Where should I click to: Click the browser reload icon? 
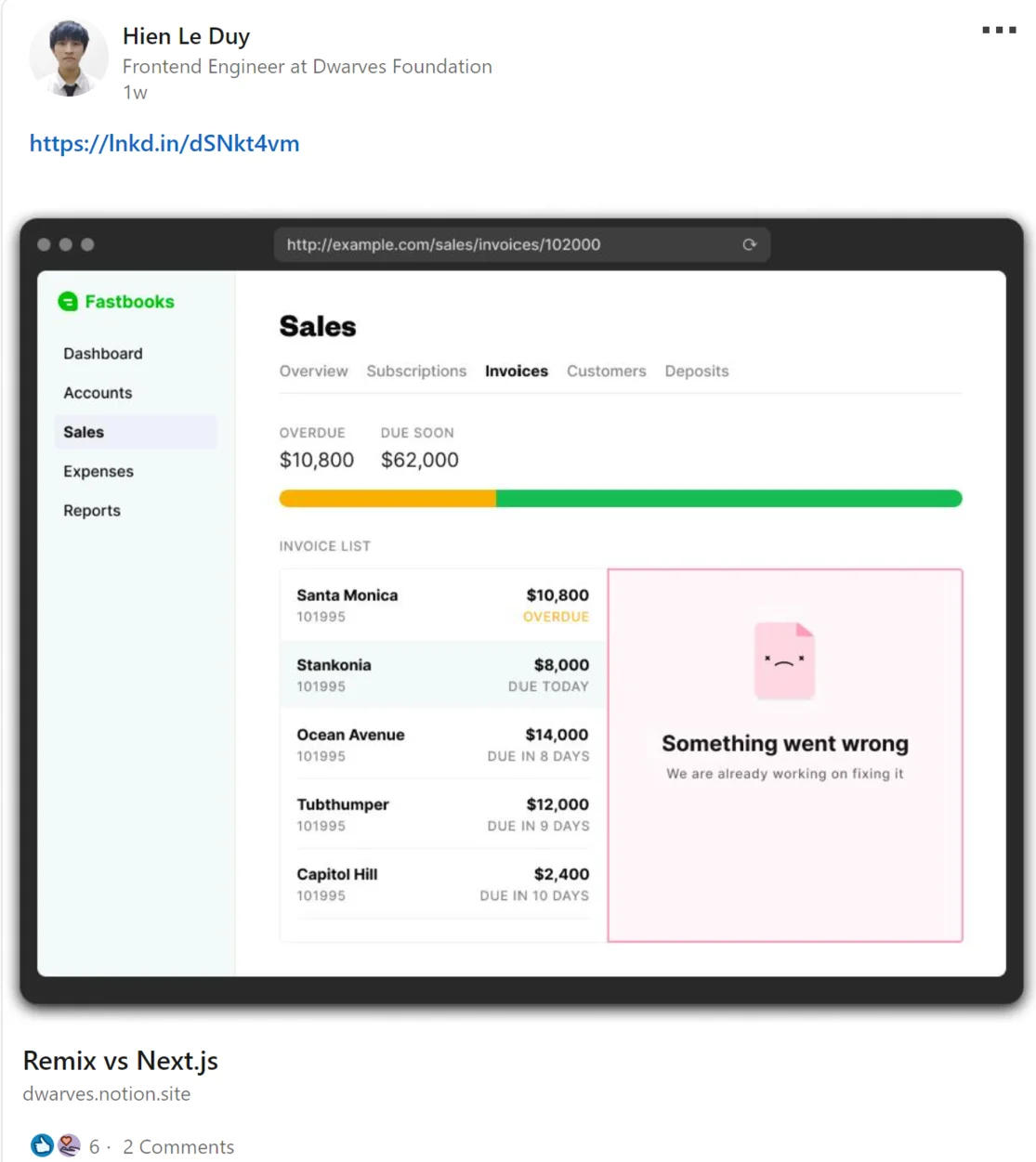pyautogui.click(x=750, y=244)
